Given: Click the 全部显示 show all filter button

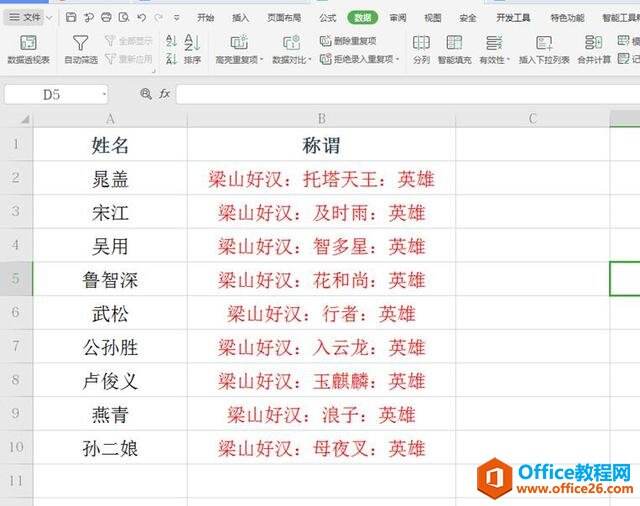Looking at the screenshot, I should (x=129, y=41).
